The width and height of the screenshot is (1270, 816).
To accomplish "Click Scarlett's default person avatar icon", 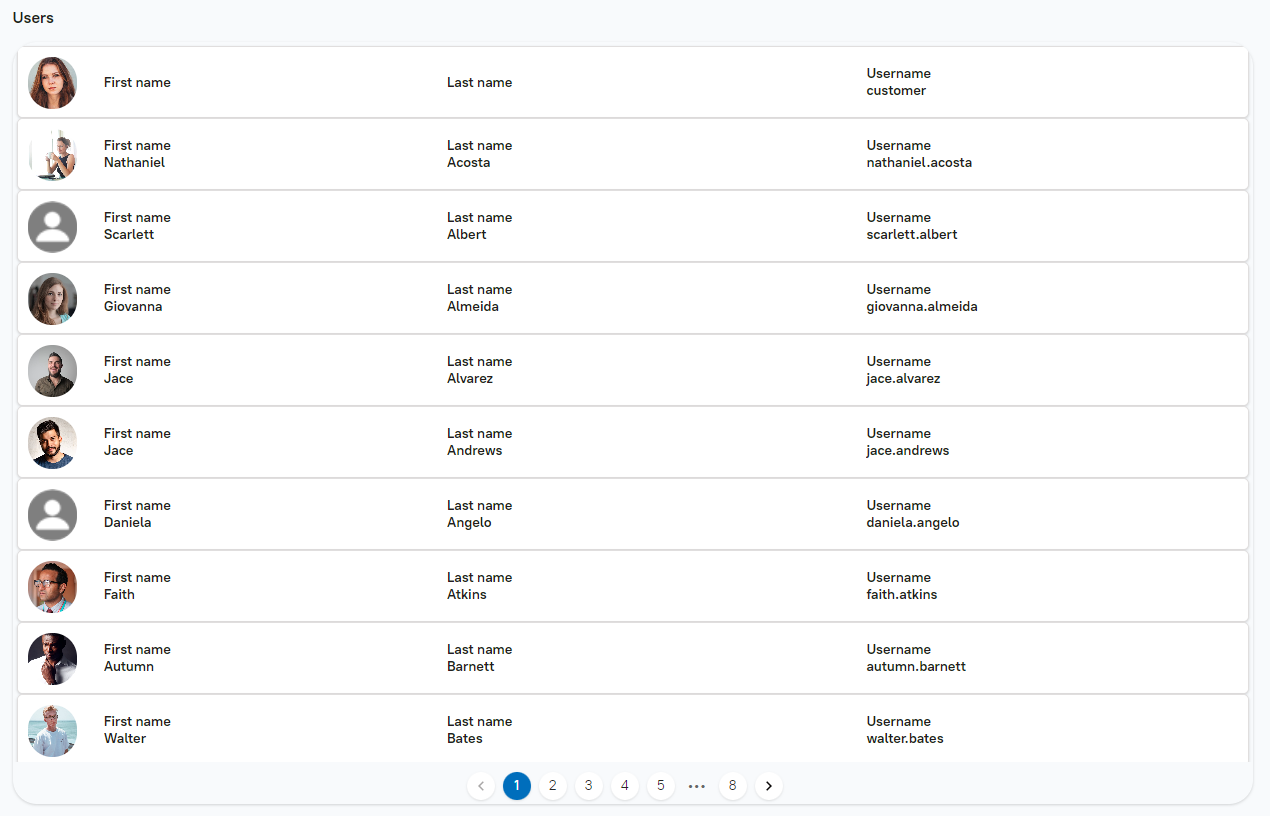I will [x=52, y=226].
